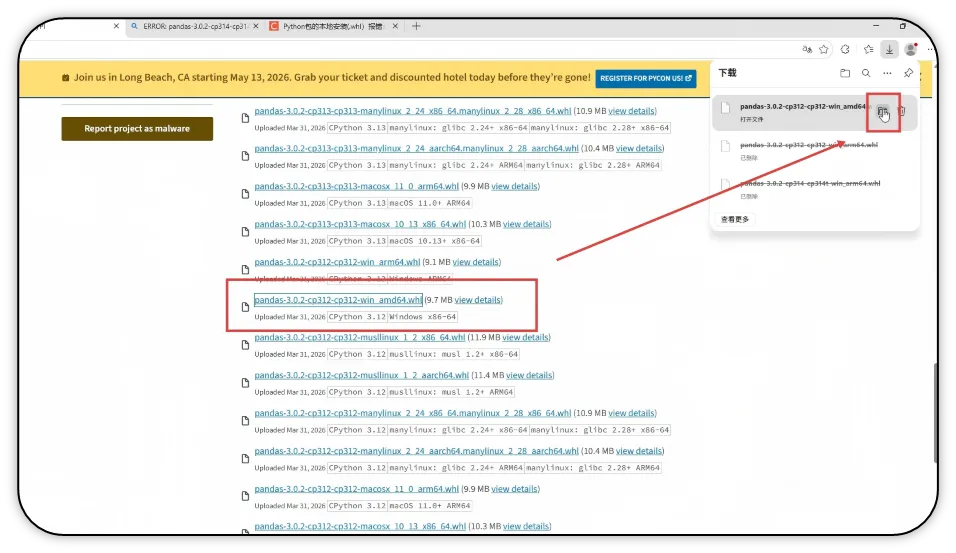Screen dimensions: 956x553
Task: Open the browser extensions icon
Action: 845,49
